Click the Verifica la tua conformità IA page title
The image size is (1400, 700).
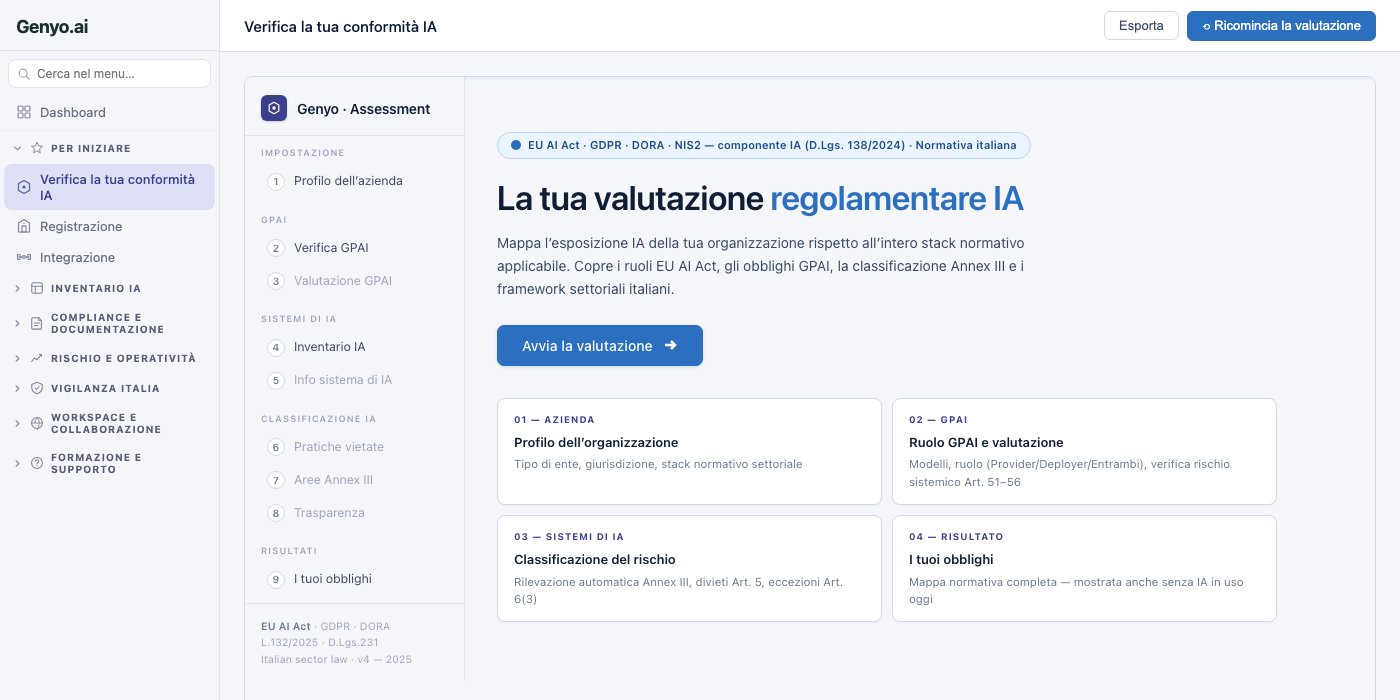[x=340, y=26]
